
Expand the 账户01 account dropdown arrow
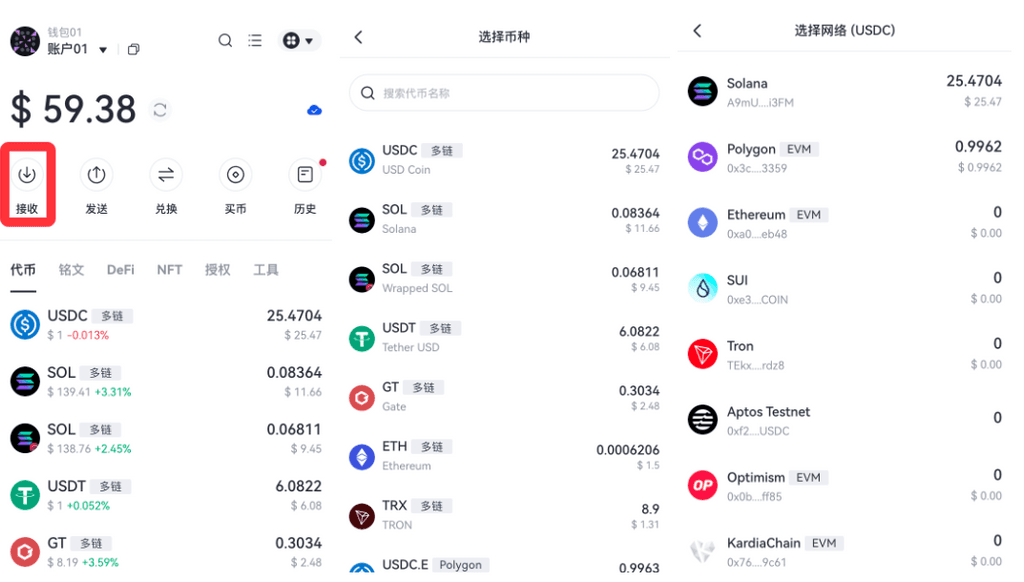pyautogui.click(x=103, y=50)
